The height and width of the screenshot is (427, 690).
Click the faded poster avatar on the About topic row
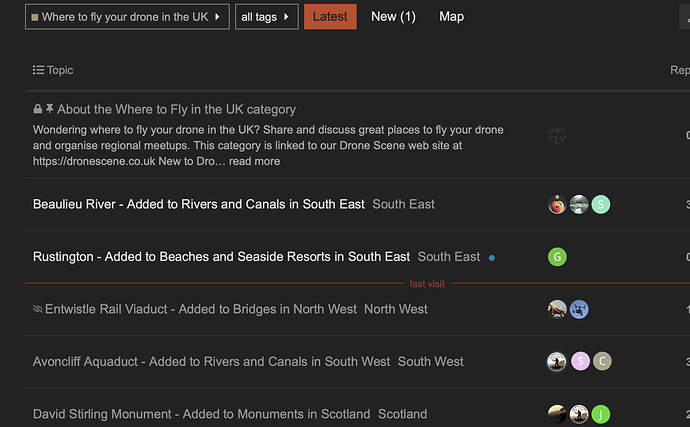pyautogui.click(x=557, y=136)
